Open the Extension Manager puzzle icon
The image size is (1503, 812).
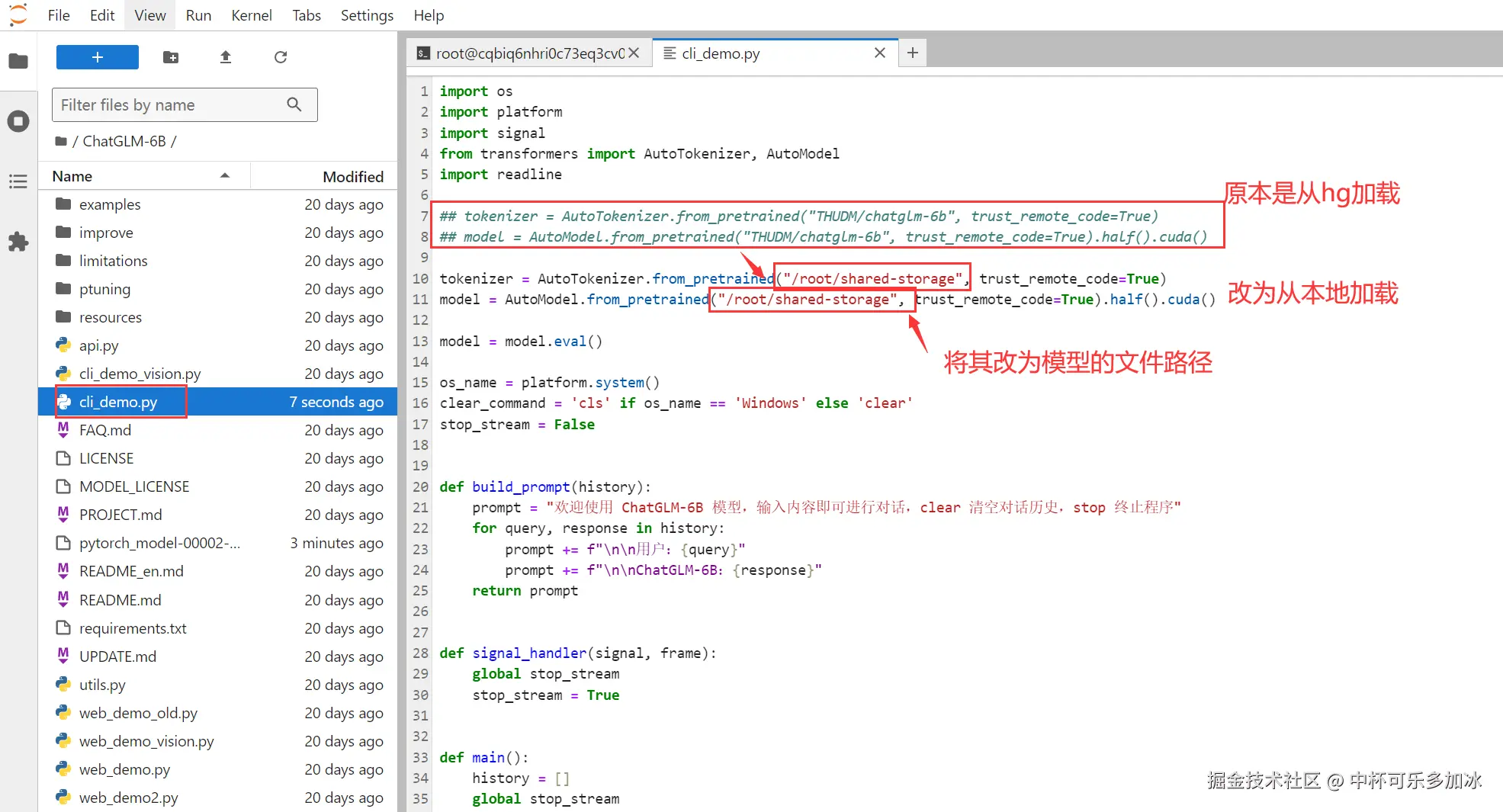coord(18,242)
